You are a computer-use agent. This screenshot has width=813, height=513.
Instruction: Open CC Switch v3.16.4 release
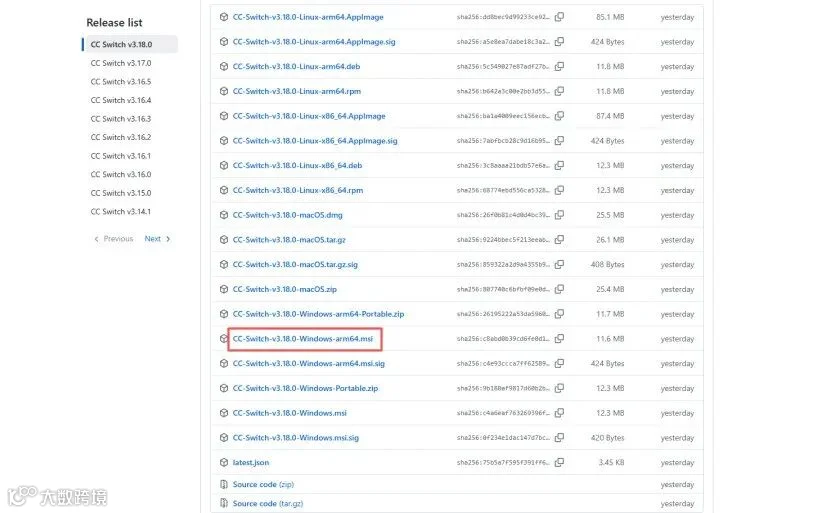pos(121,100)
